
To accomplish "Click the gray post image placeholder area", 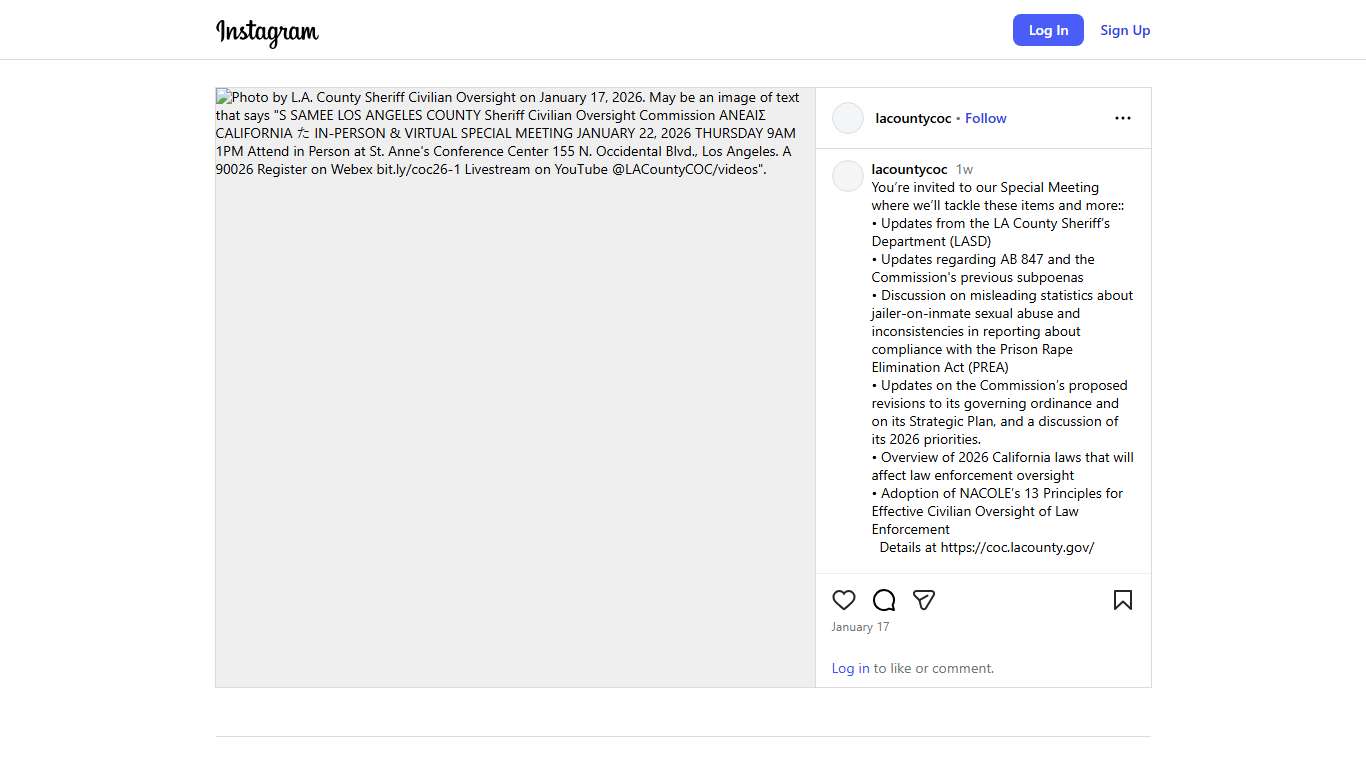I will point(515,430).
